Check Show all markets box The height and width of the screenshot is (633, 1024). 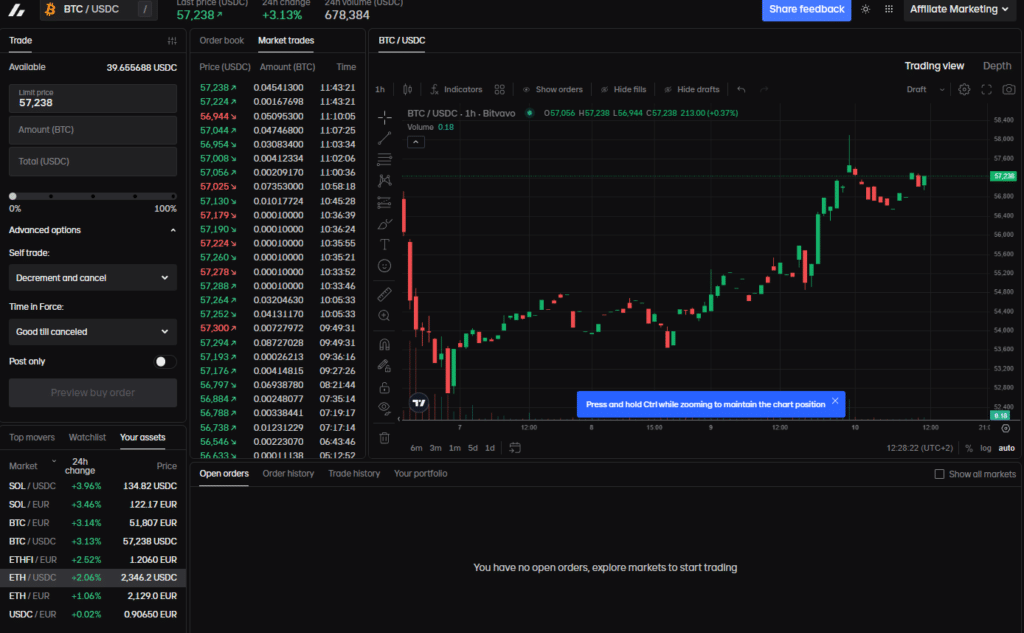pos(939,474)
